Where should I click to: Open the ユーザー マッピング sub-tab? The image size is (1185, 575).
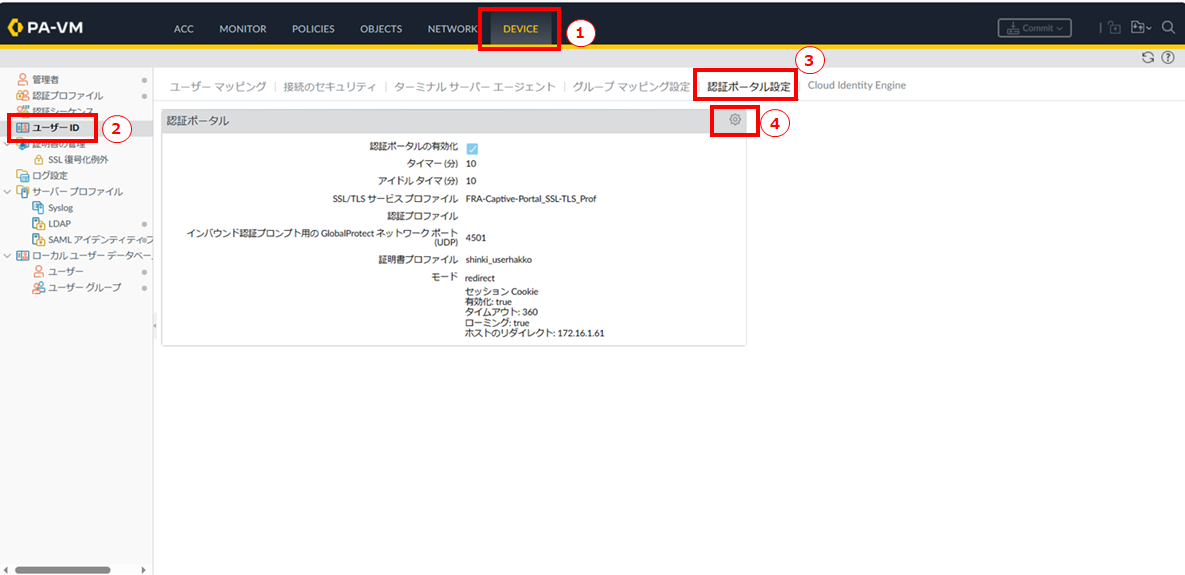[x=218, y=86]
